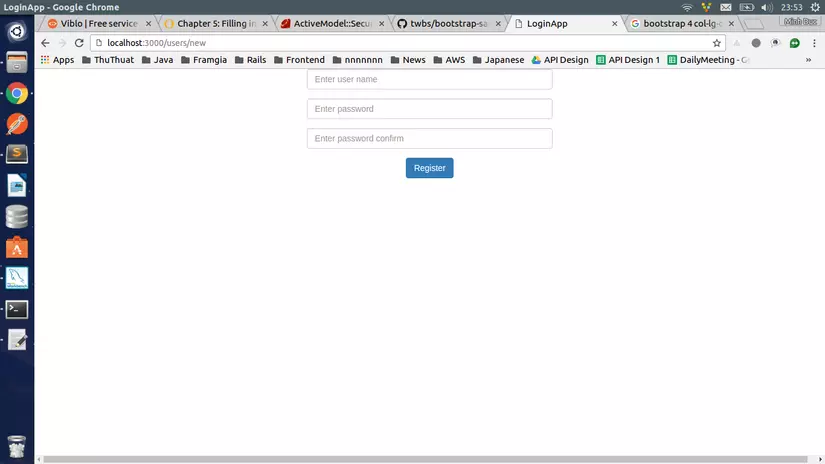Open the Rails bookmarks folder
Image resolution: width=825 pixels, height=464 pixels.
pos(250,60)
